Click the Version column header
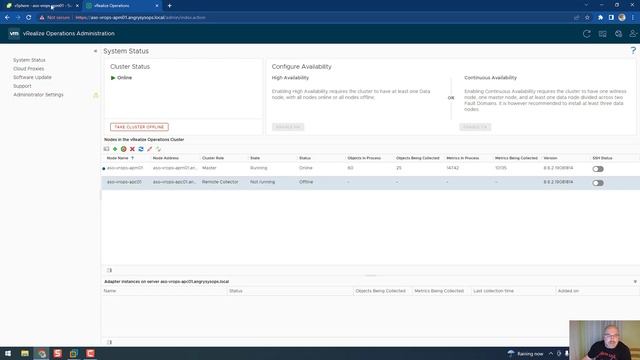This screenshot has width=640, height=360. click(551, 158)
